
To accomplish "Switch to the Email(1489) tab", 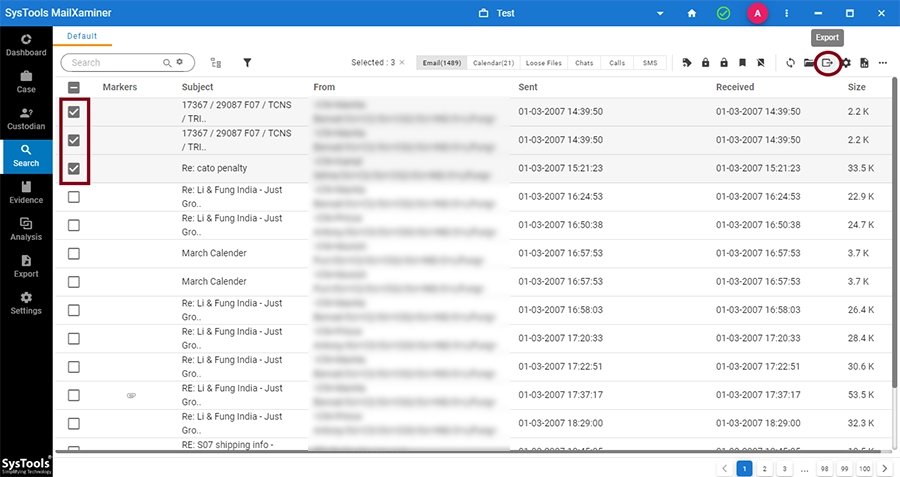I will coord(442,63).
